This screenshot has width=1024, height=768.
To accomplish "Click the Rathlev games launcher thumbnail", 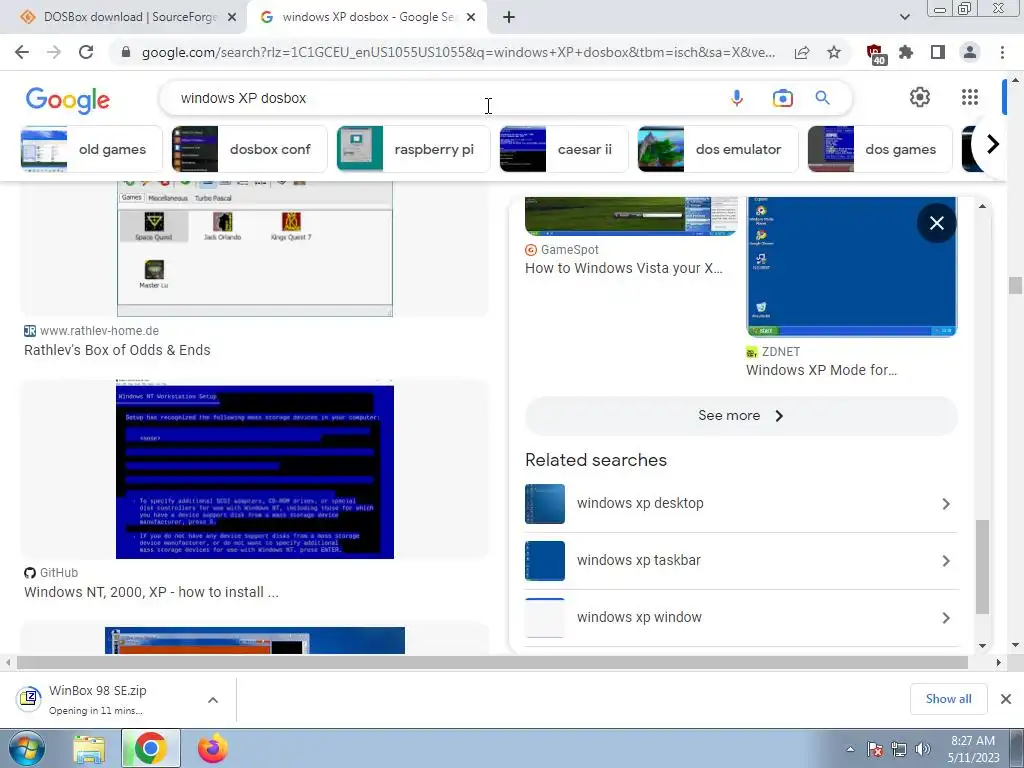I will [x=255, y=249].
